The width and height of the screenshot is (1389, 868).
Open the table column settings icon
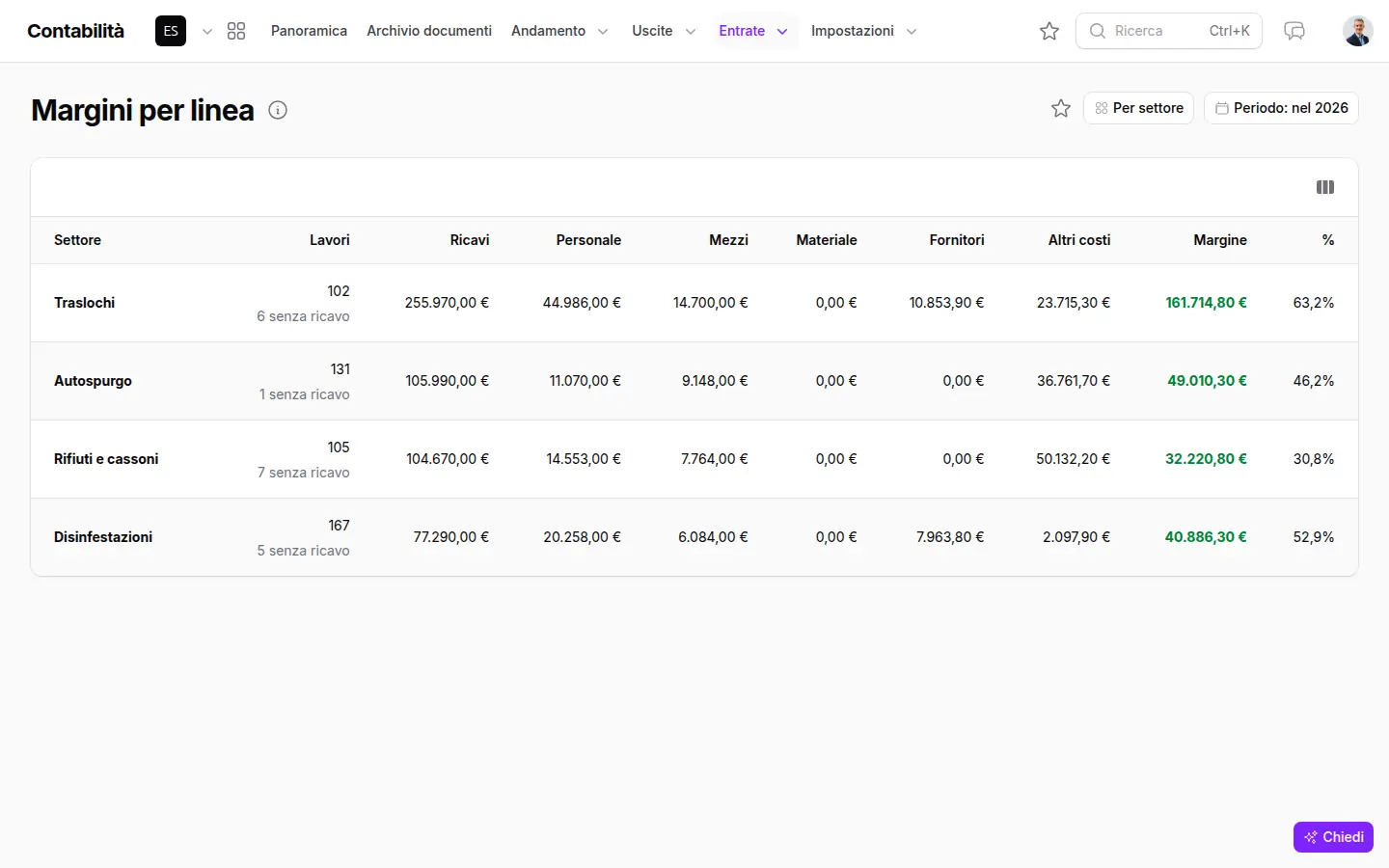click(1325, 187)
